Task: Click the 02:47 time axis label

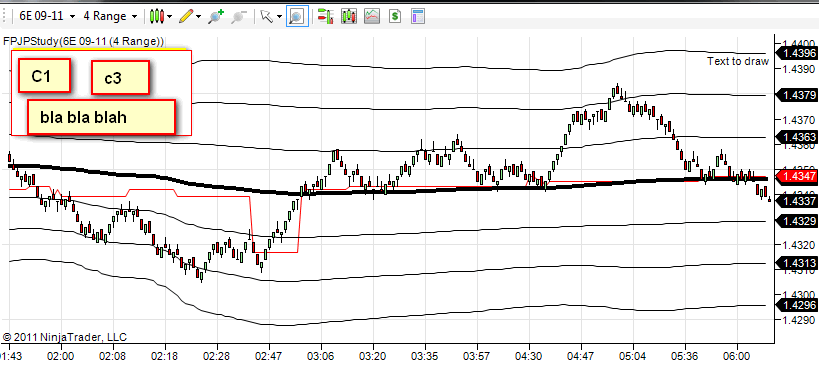Action: pos(268,356)
